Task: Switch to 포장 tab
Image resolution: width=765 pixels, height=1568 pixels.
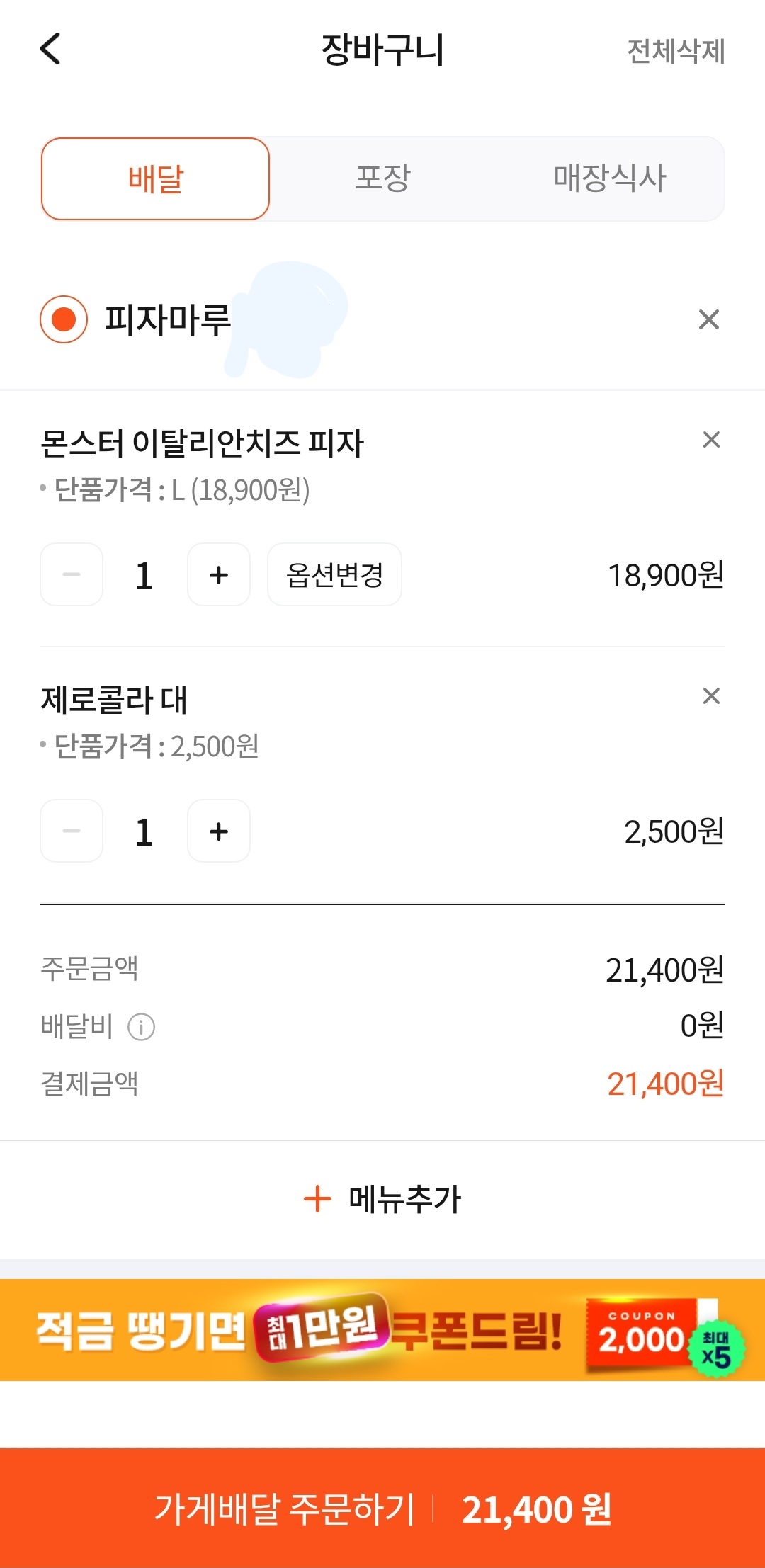Action: [x=382, y=179]
